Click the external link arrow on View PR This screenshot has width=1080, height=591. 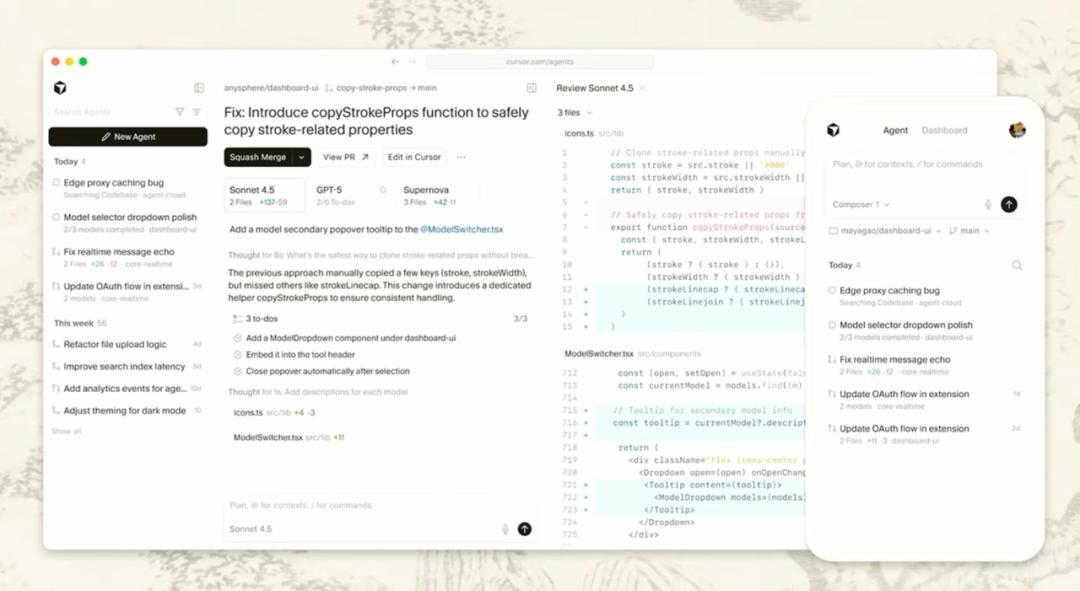(365, 157)
